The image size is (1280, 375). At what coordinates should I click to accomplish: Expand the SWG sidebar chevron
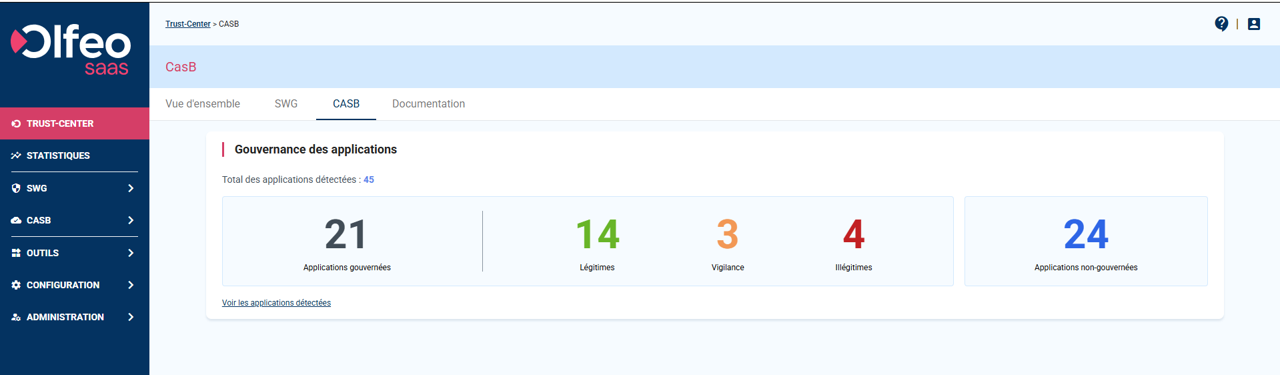tap(131, 188)
